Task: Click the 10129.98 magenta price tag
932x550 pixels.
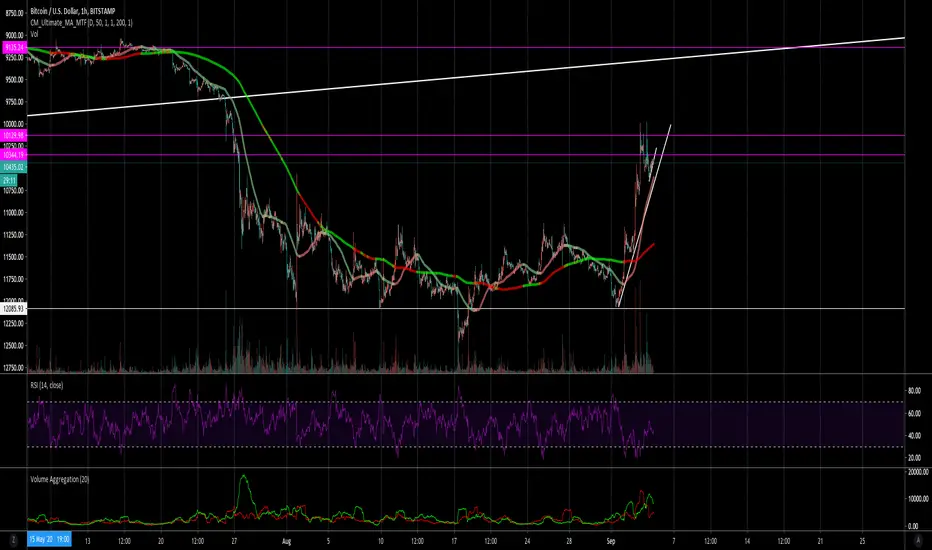Action: (14, 136)
